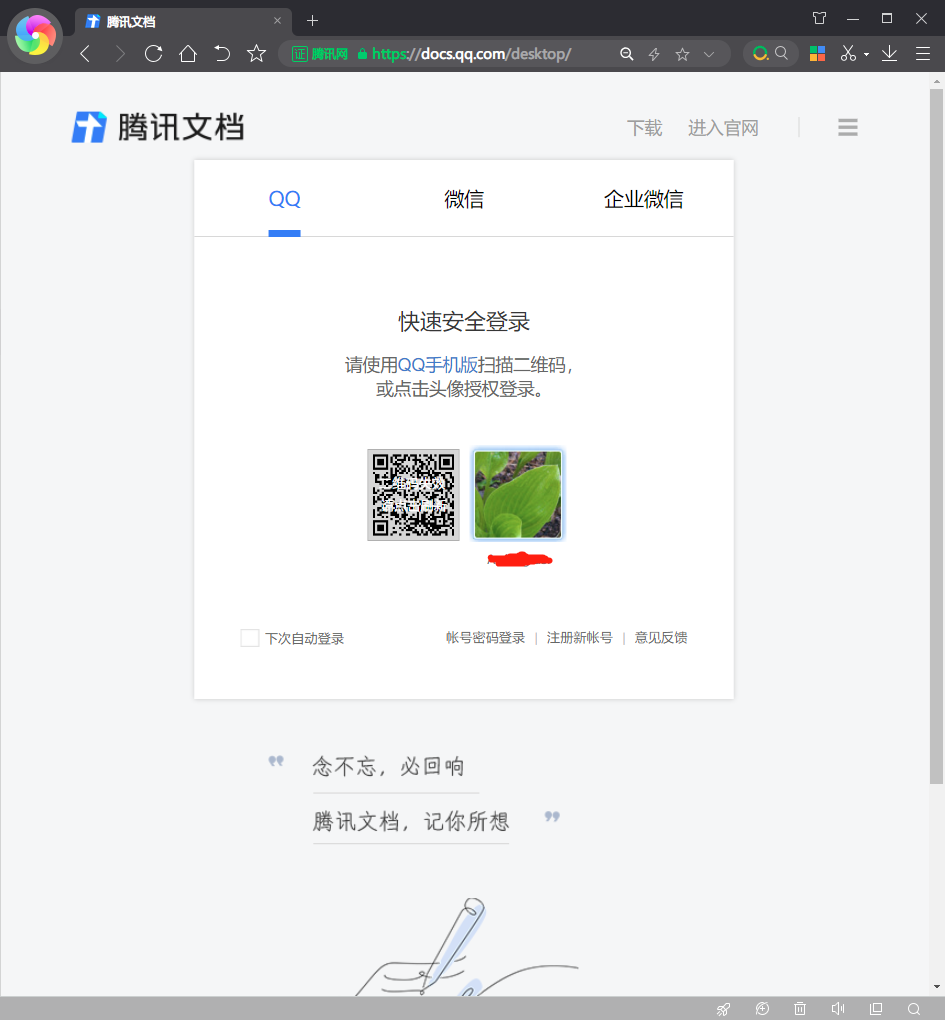Click the scrollbar down arrow
Screen dimensions: 945x1020
click(x=937, y=987)
